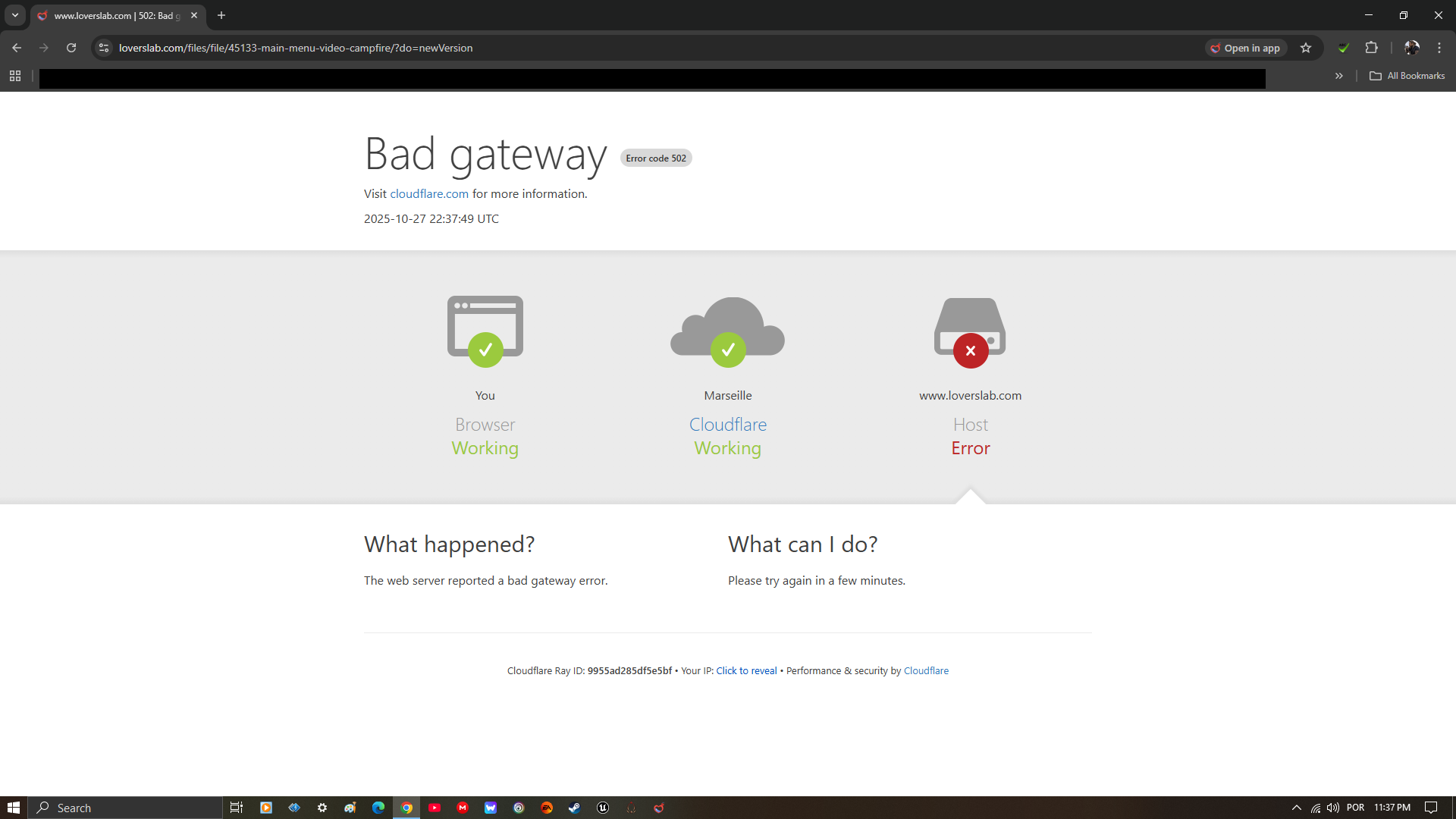Close the loverslab tab
The height and width of the screenshot is (819, 1456).
tap(194, 15)
